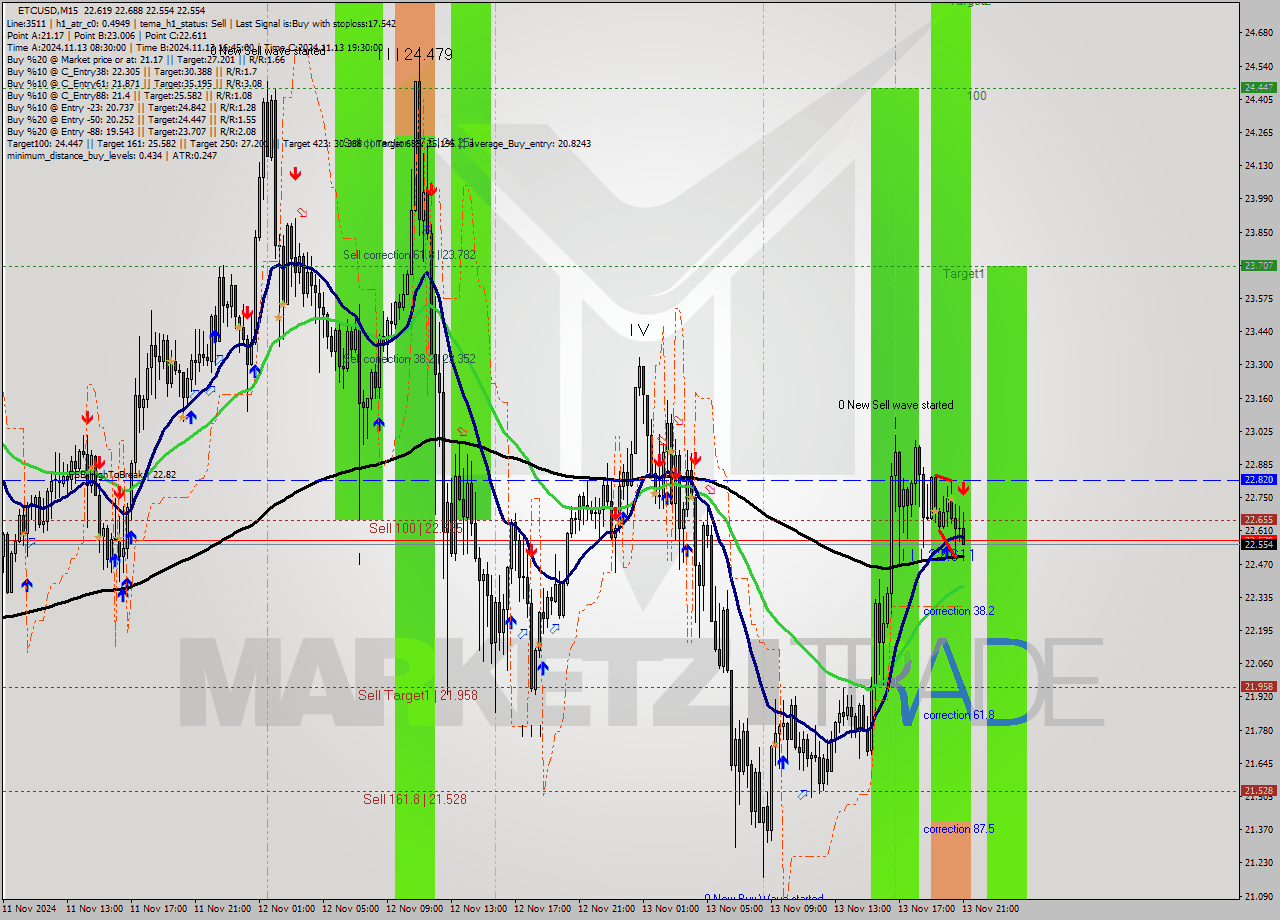This screenshot has width=1280, height=920.
Task: Click the blue 'correction 38.2' label
Action: (x=958, y=611)
